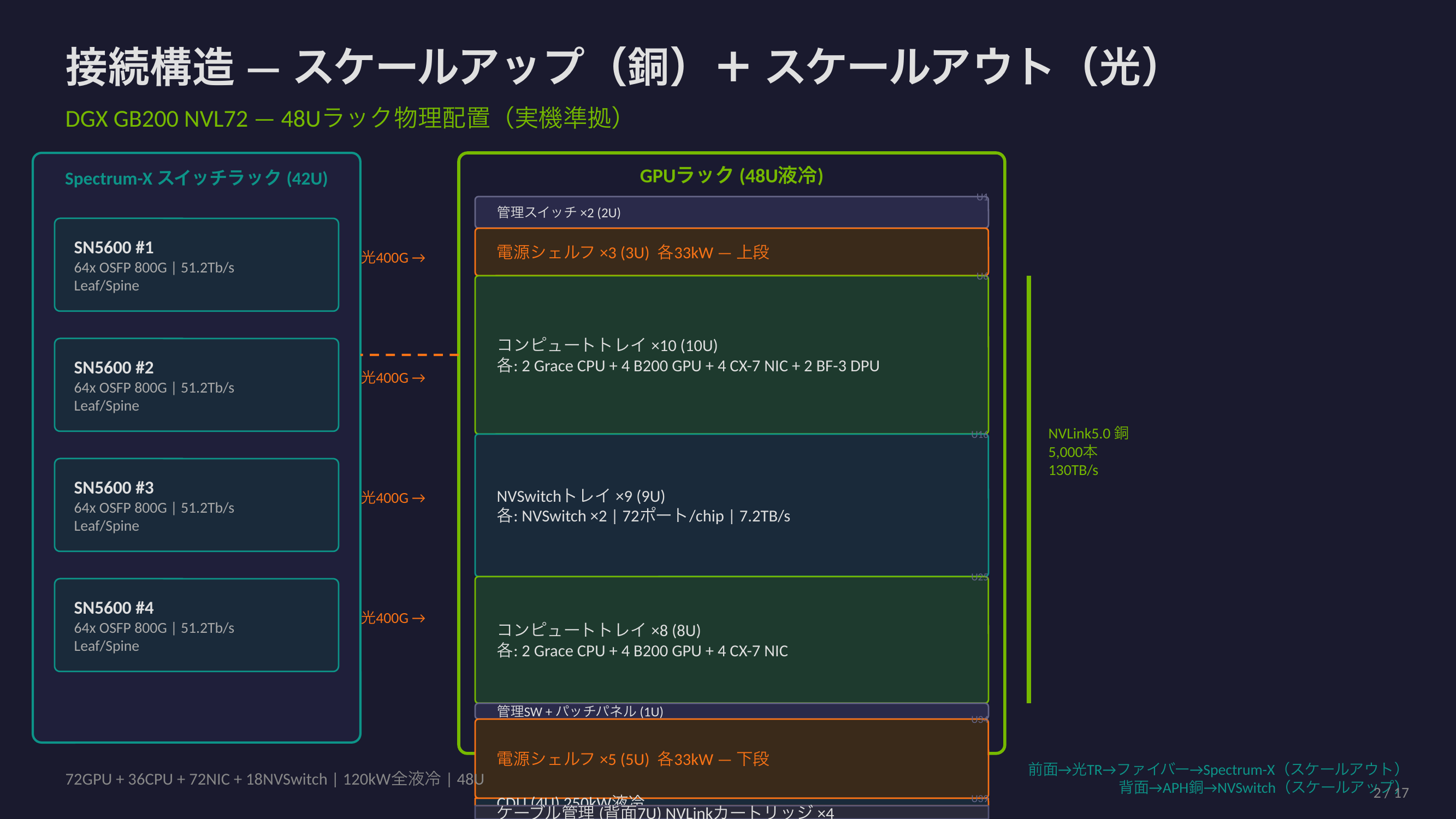The width and height of the screenshot is (1456, 819).
Task: Select the コンピュートトレイ ×10 block
Action: point(731,355)
